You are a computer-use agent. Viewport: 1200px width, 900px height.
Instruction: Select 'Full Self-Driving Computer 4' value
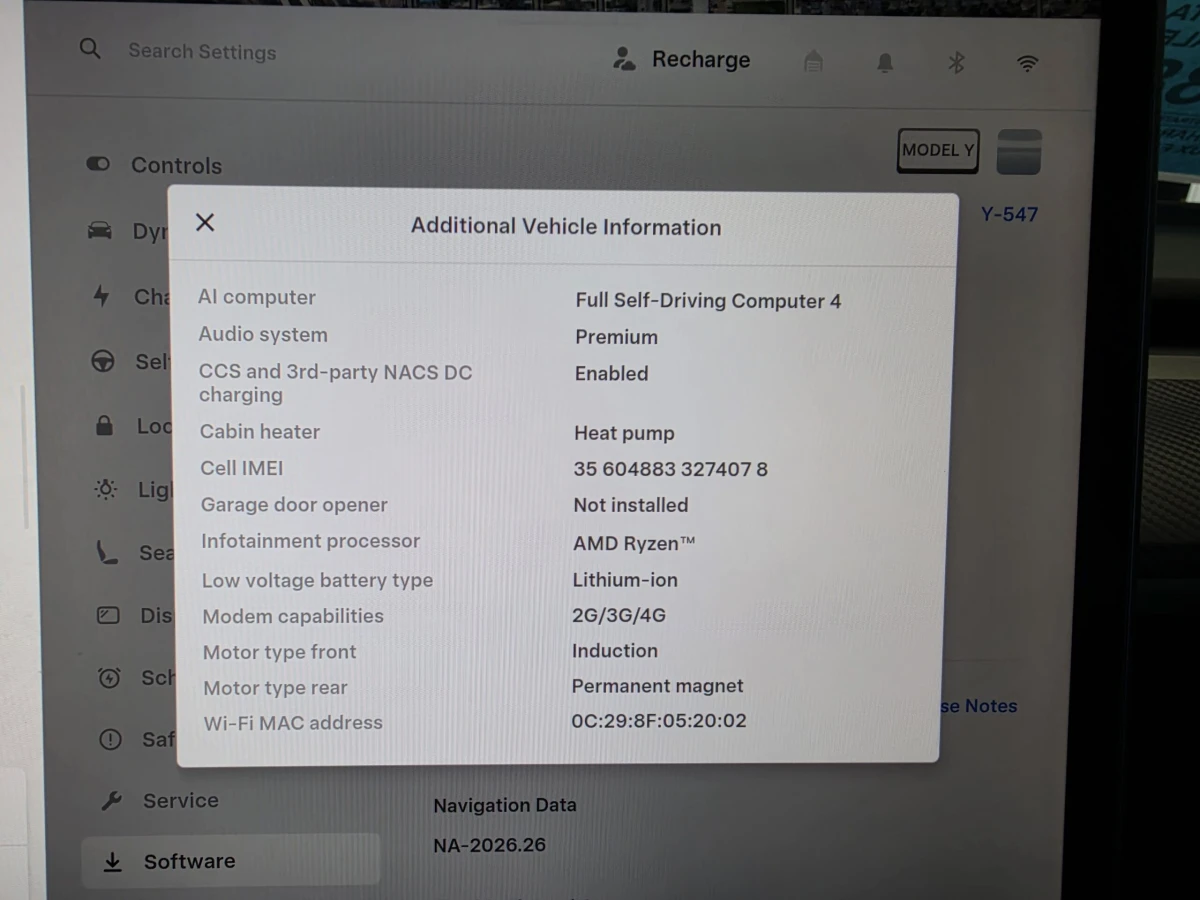(708, 301)
